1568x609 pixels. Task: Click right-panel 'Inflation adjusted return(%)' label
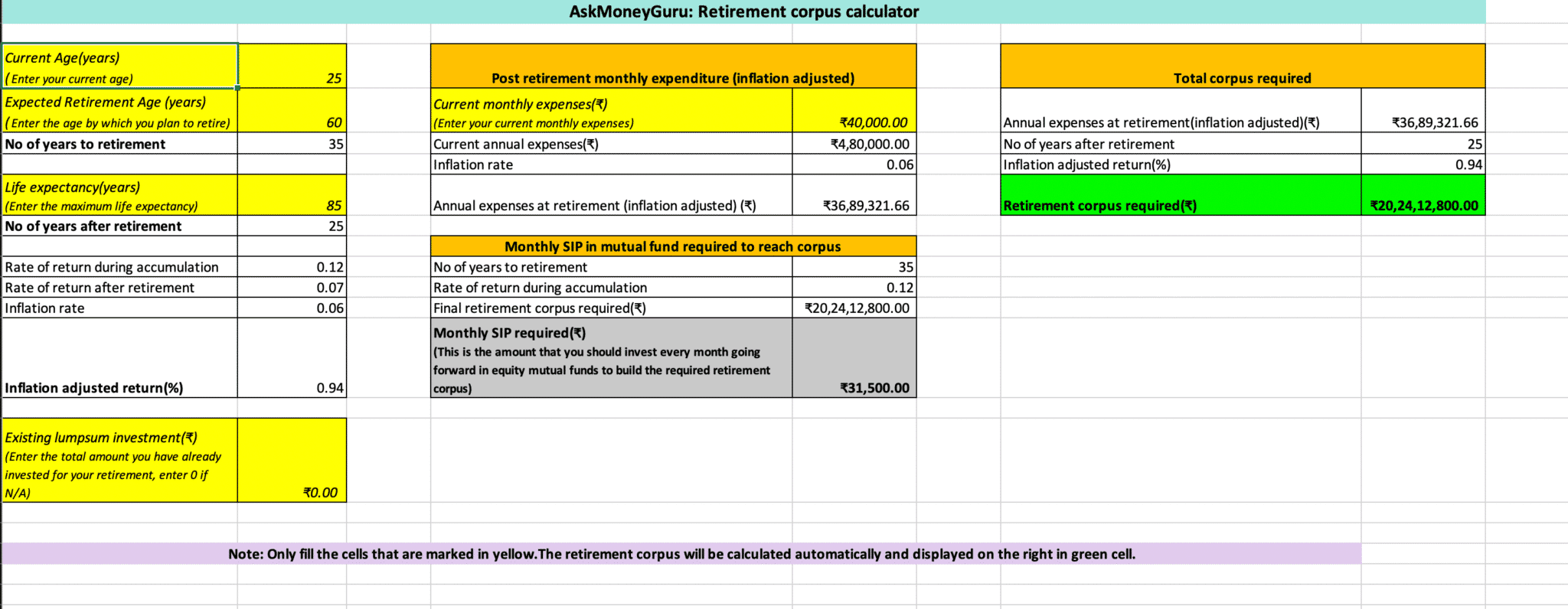coord(1181,164)
